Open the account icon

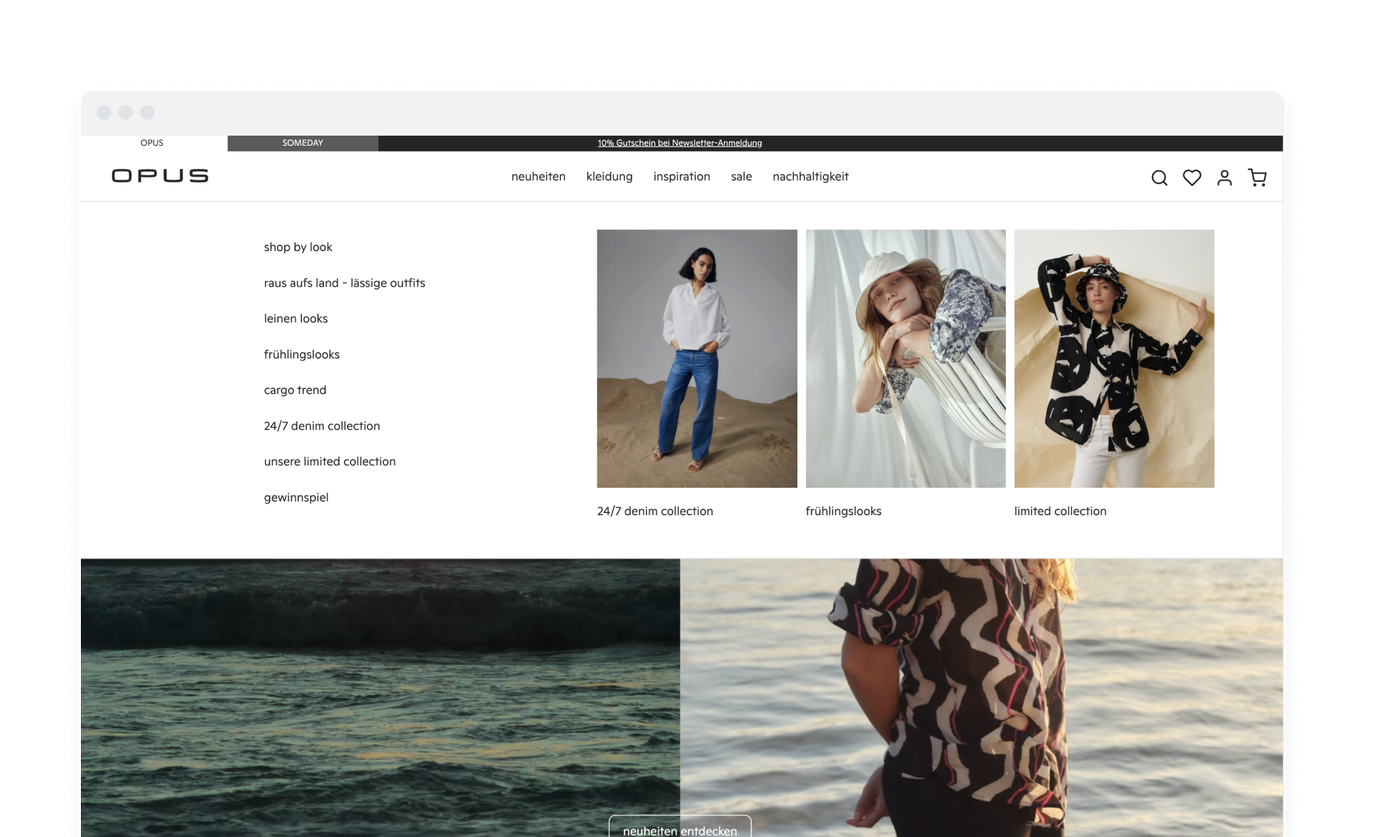(x=1224, y=177)
